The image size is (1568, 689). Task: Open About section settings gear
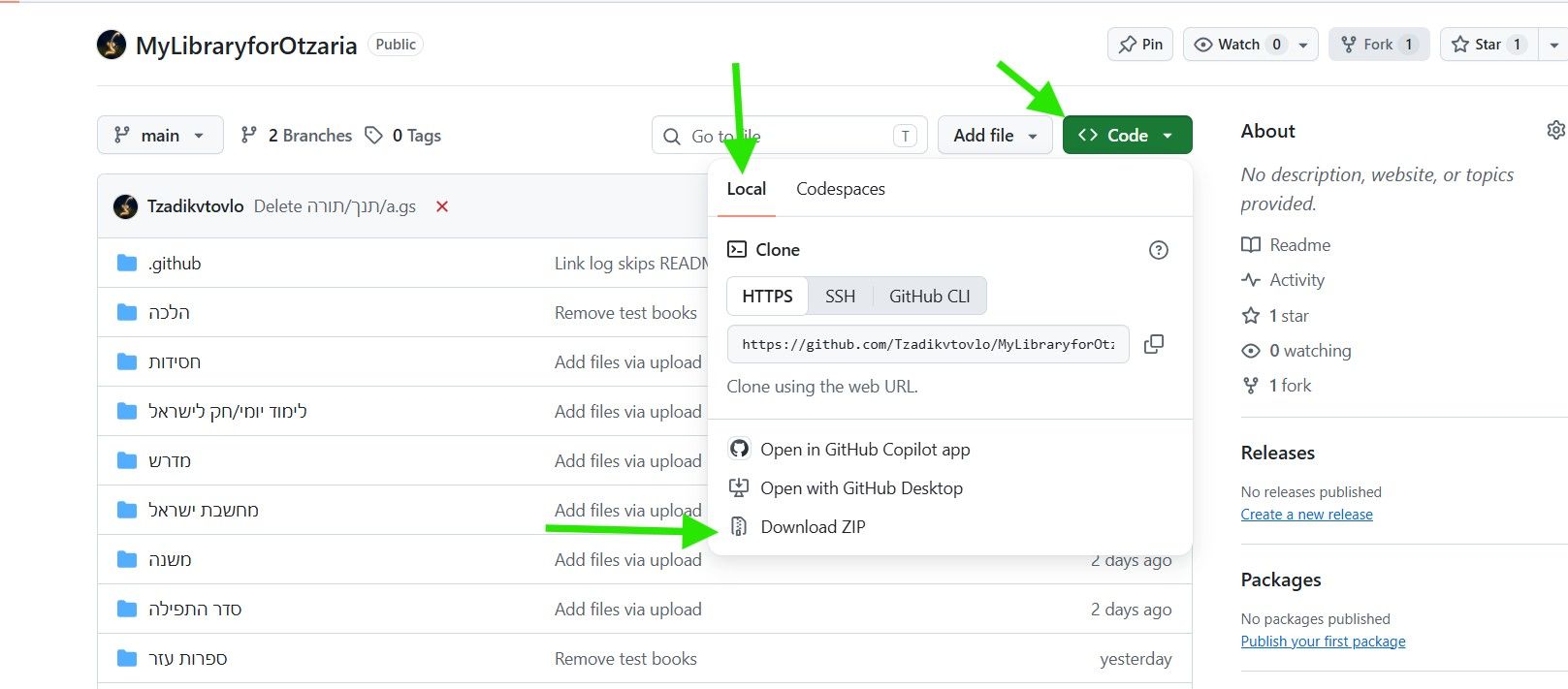[x=1555, y=130]
